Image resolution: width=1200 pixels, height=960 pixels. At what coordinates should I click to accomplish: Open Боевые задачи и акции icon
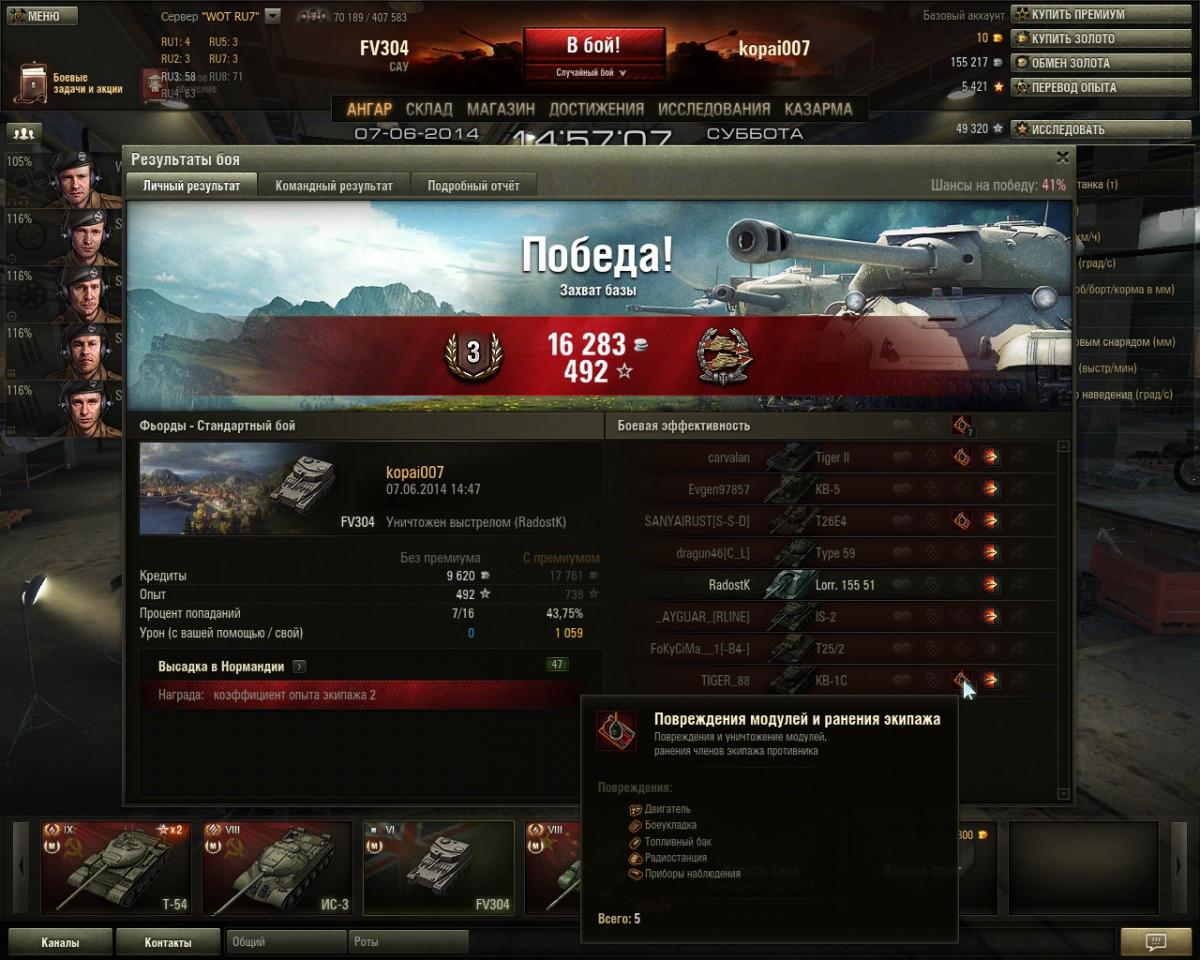(x=32, y=84)
